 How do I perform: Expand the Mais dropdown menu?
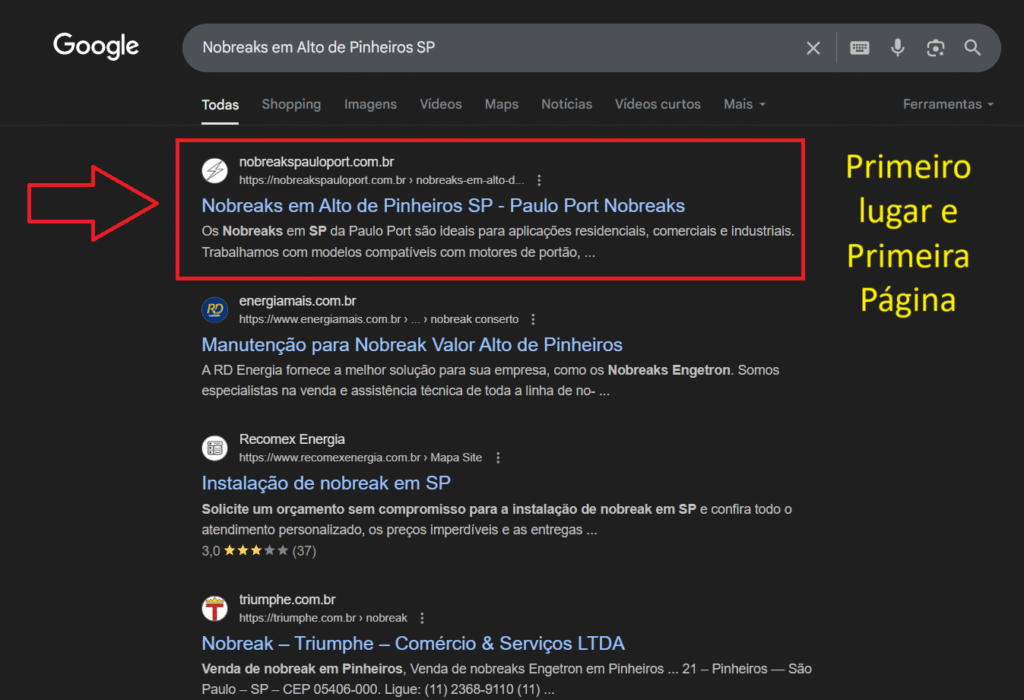(744, 104)
